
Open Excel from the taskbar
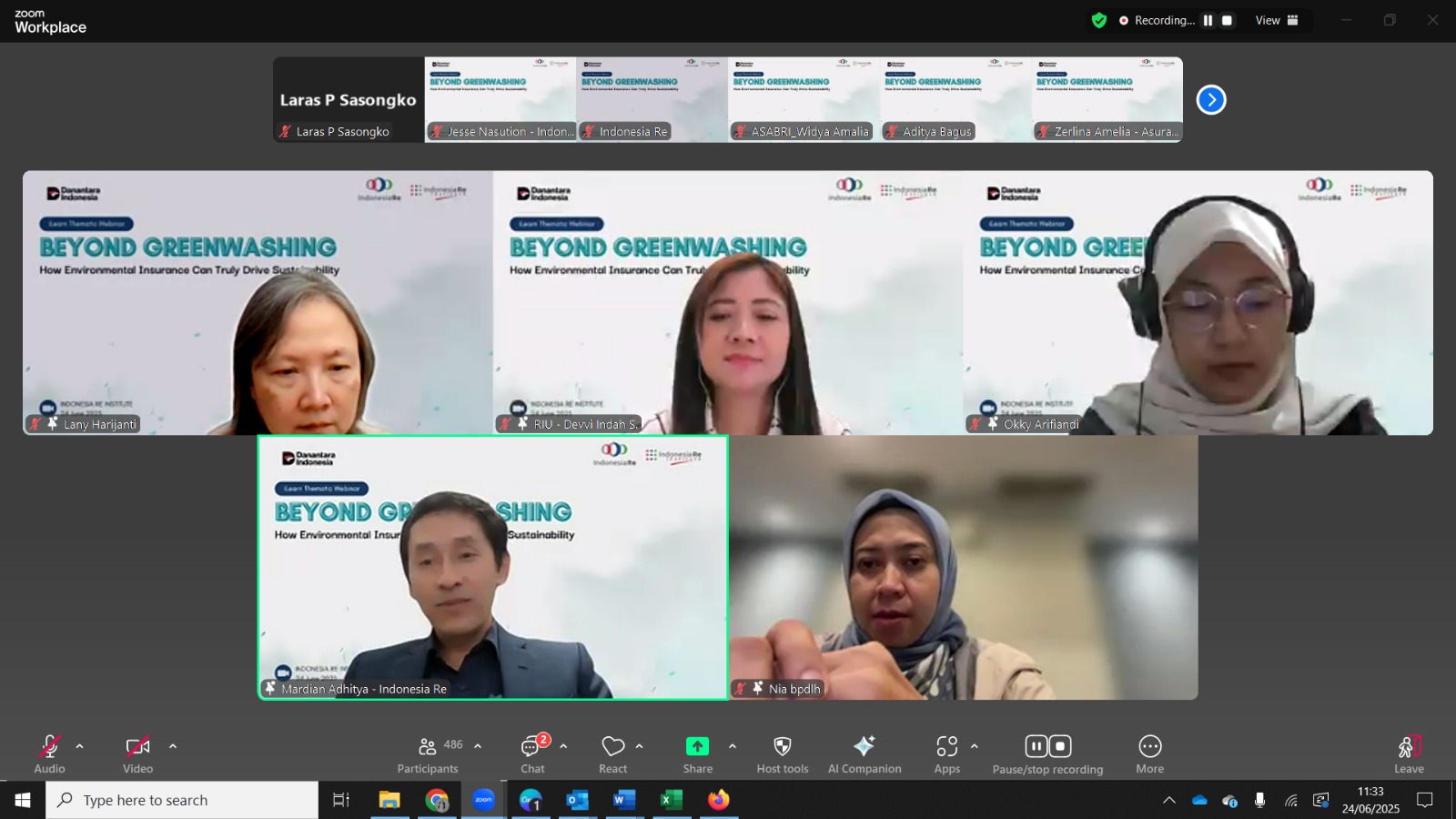click(x=672, y=800)
